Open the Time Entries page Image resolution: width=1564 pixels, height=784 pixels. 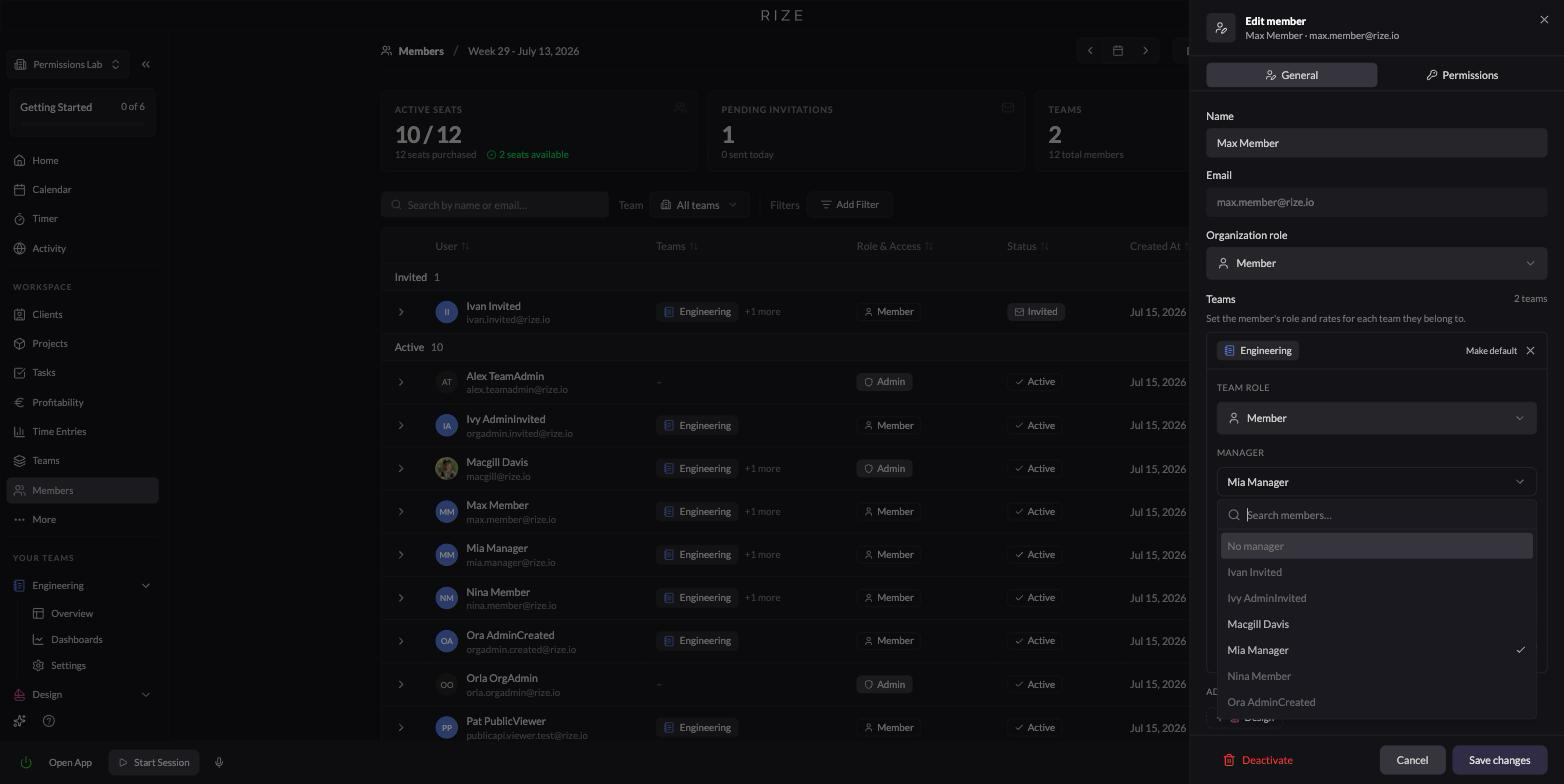click(82, 431)
